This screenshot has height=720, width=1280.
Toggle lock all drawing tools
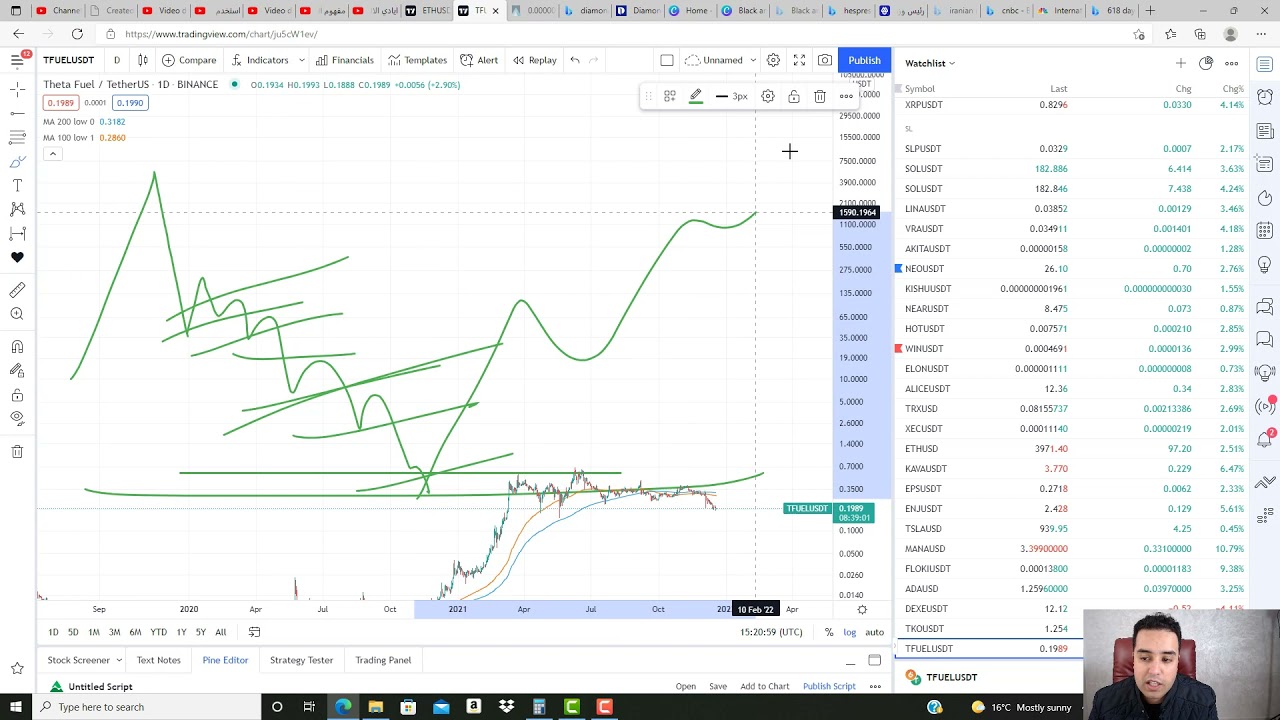17,371
